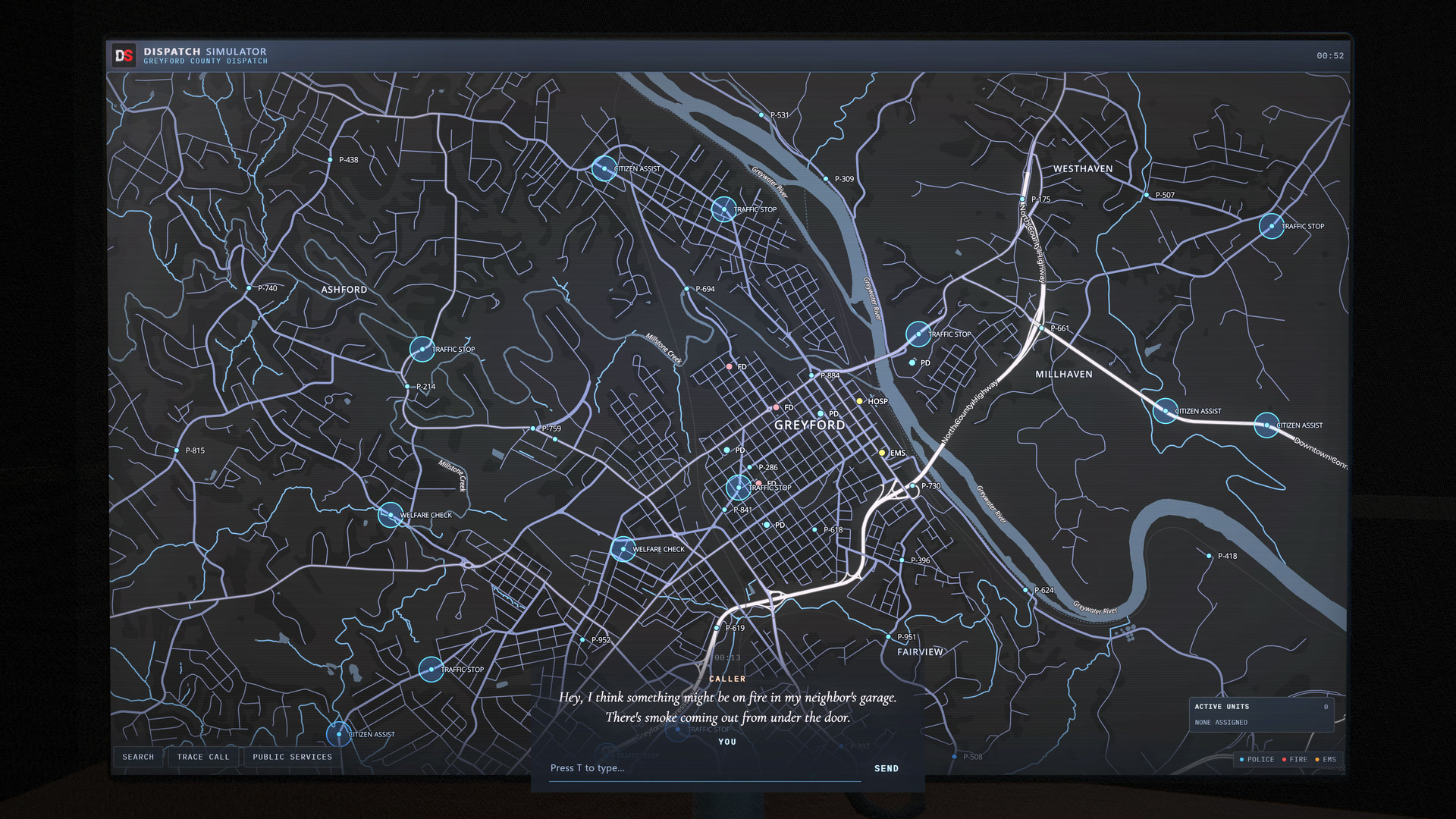Click the 00:52 timer display
Image resolution: width=1456 pixels, height=819 pixels.
click(1330, 55)
